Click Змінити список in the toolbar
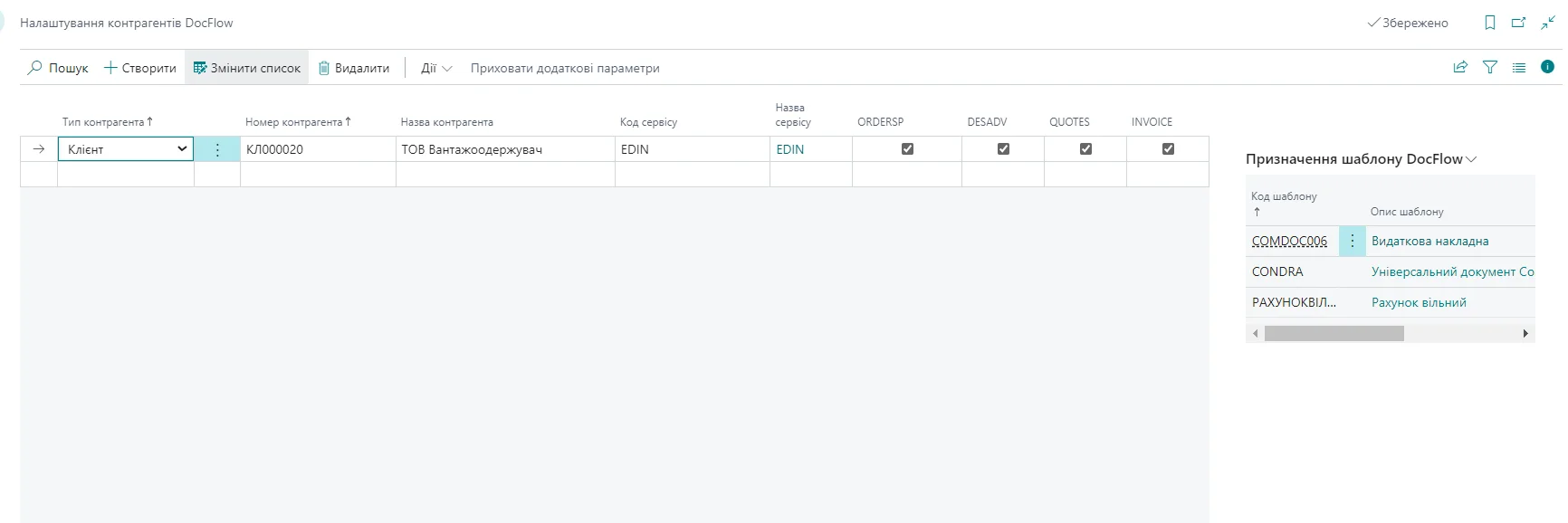This screenshot has height=523, width=1568. tap(246, 68)
